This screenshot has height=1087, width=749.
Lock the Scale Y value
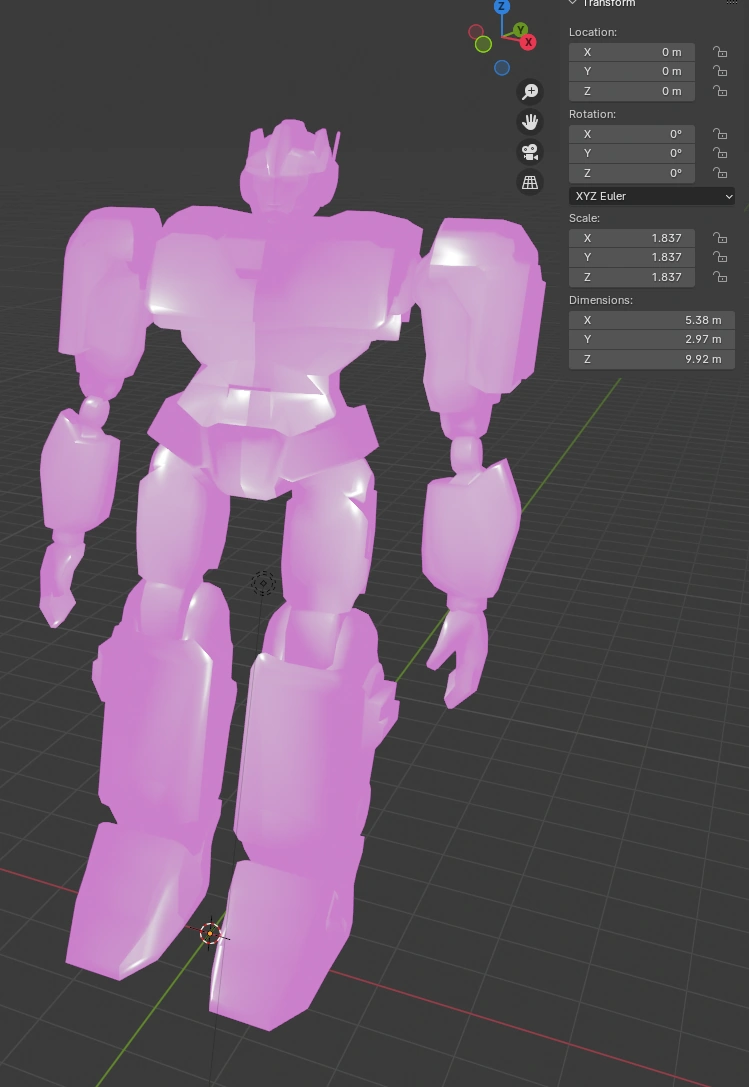(x=720, y=257)
